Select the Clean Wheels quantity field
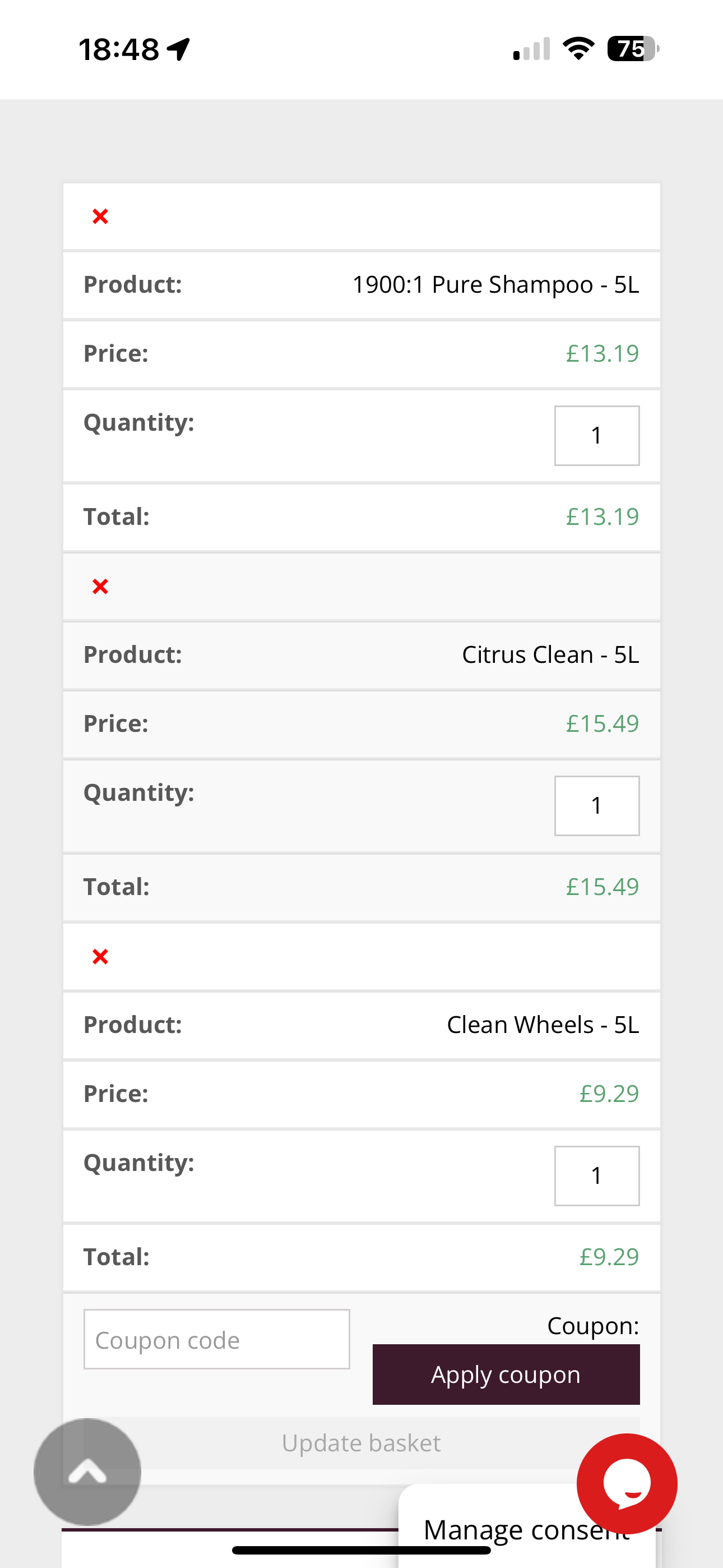Image resolution: width=723 pixels, height=1568 pixels. click(596, 1176)
